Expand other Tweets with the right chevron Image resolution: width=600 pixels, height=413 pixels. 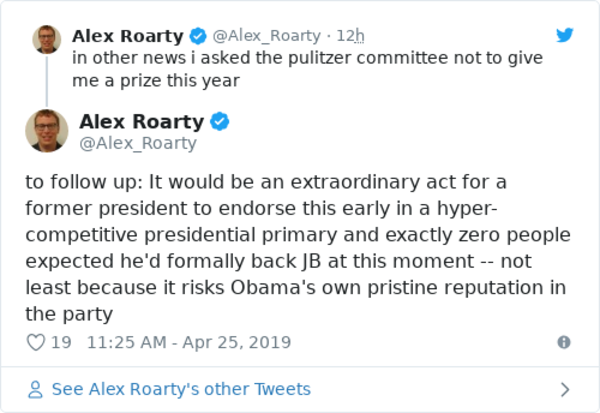(564, 389)
